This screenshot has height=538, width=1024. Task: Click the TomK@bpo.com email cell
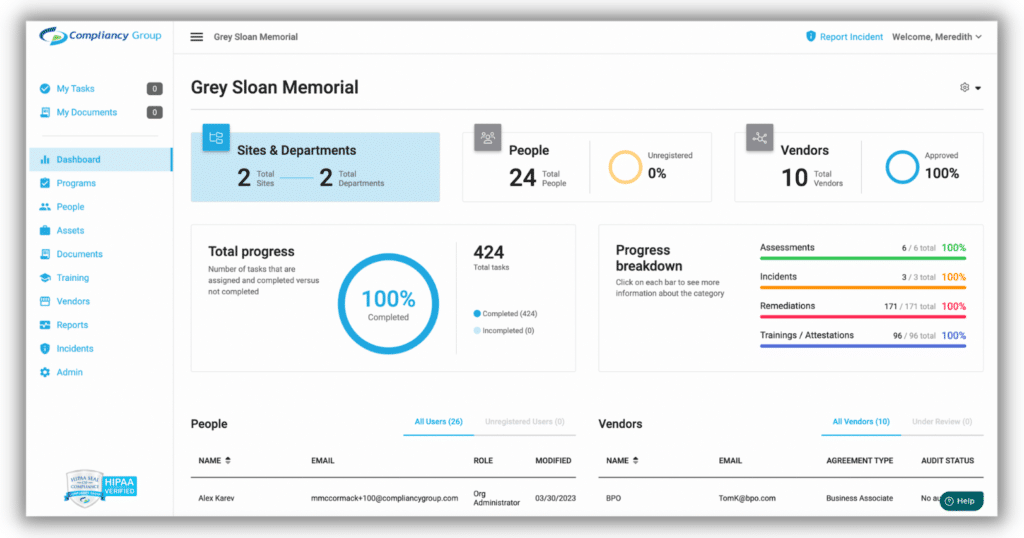click(747, 498)
